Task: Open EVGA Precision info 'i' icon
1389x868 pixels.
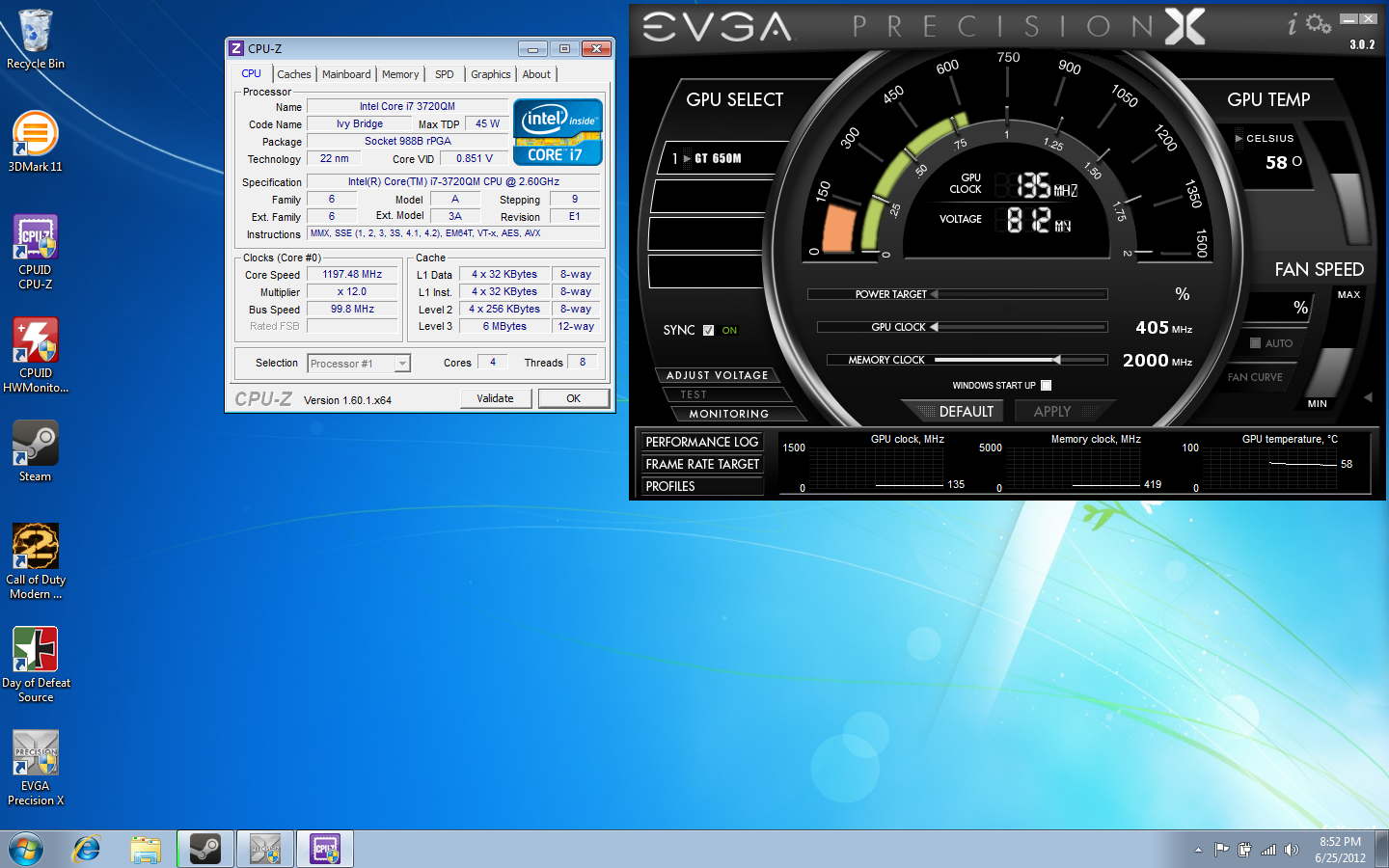Action: tap(1293, 24)
